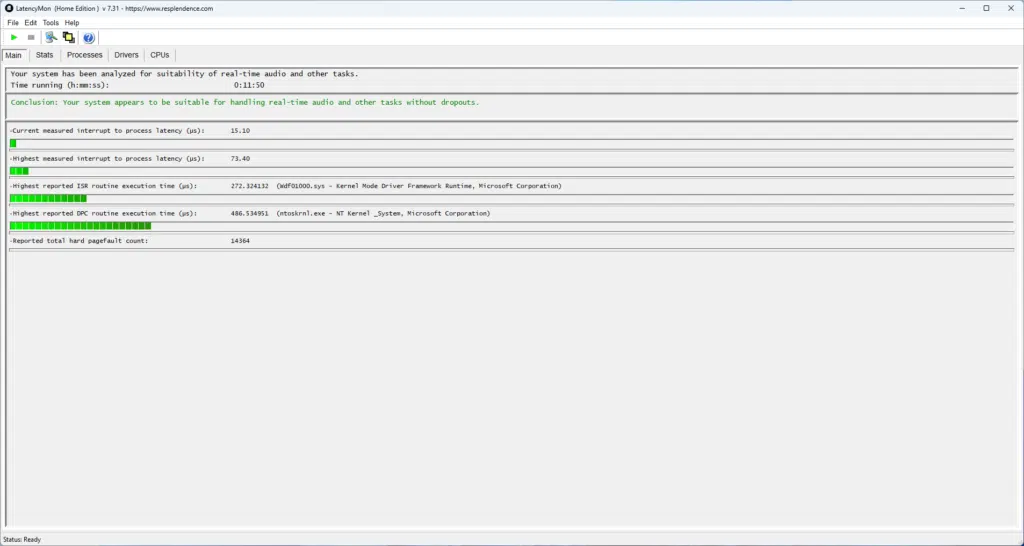Screen dimensions: 1024x546
Task: Start monitoring with the green play icon
Action: 14,38
